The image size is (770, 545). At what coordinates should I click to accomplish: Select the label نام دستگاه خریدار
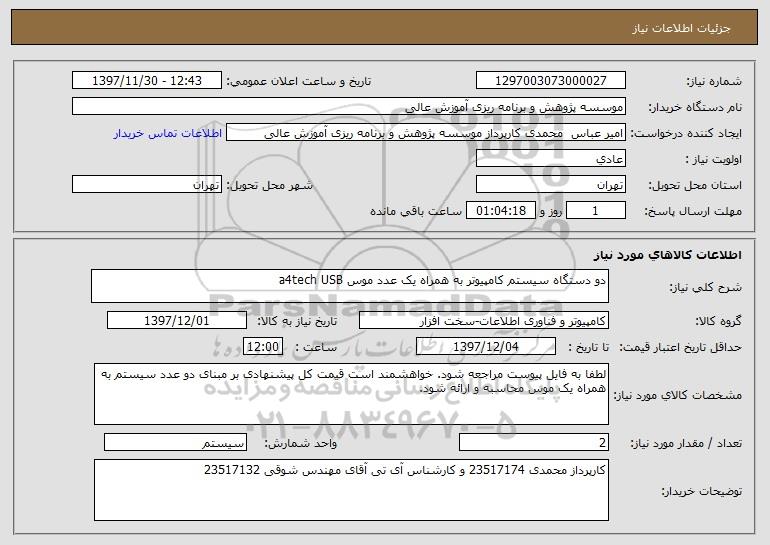695,107
